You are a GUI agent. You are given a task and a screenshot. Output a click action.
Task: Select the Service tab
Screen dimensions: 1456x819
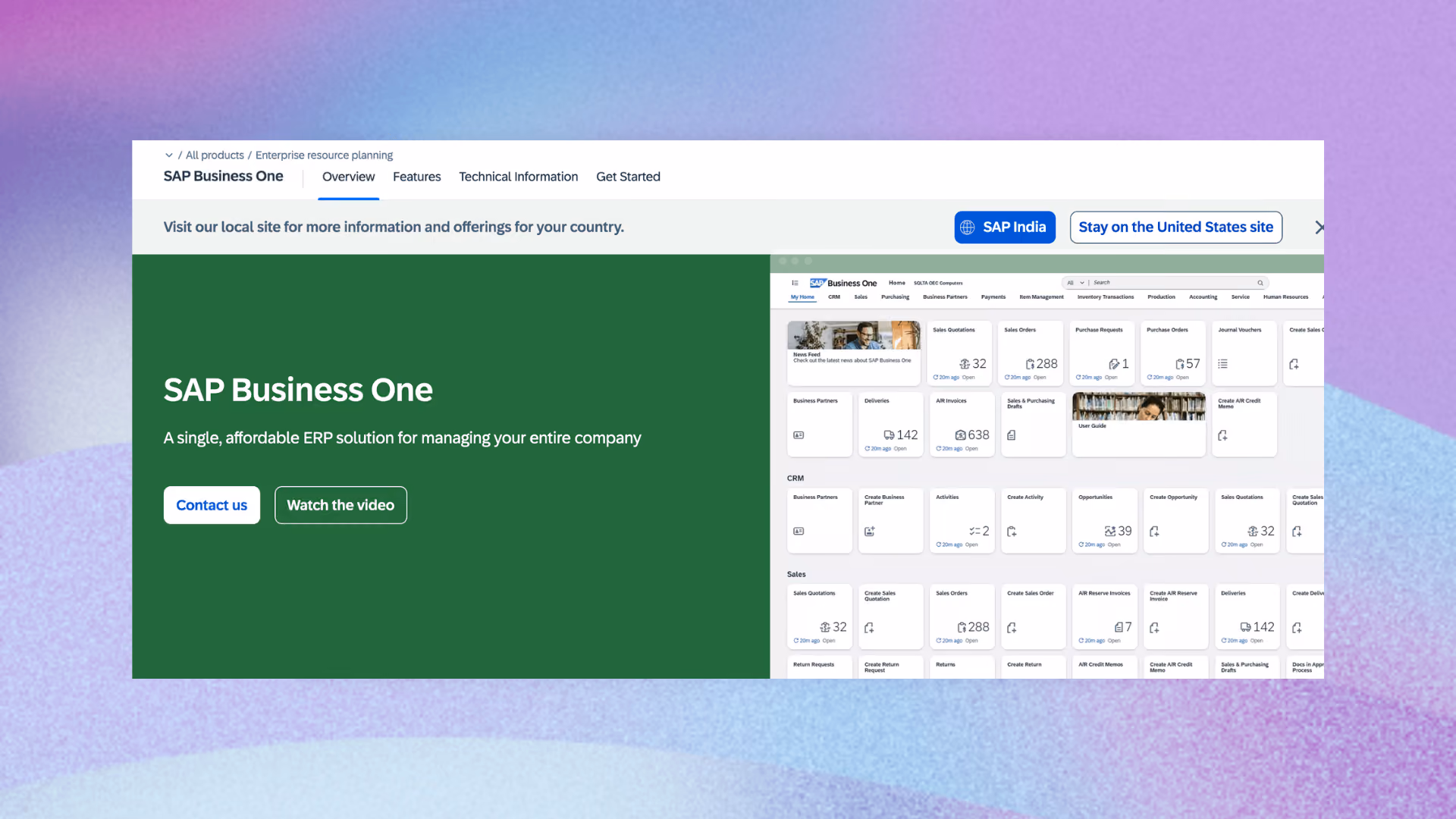[1240, 297]
